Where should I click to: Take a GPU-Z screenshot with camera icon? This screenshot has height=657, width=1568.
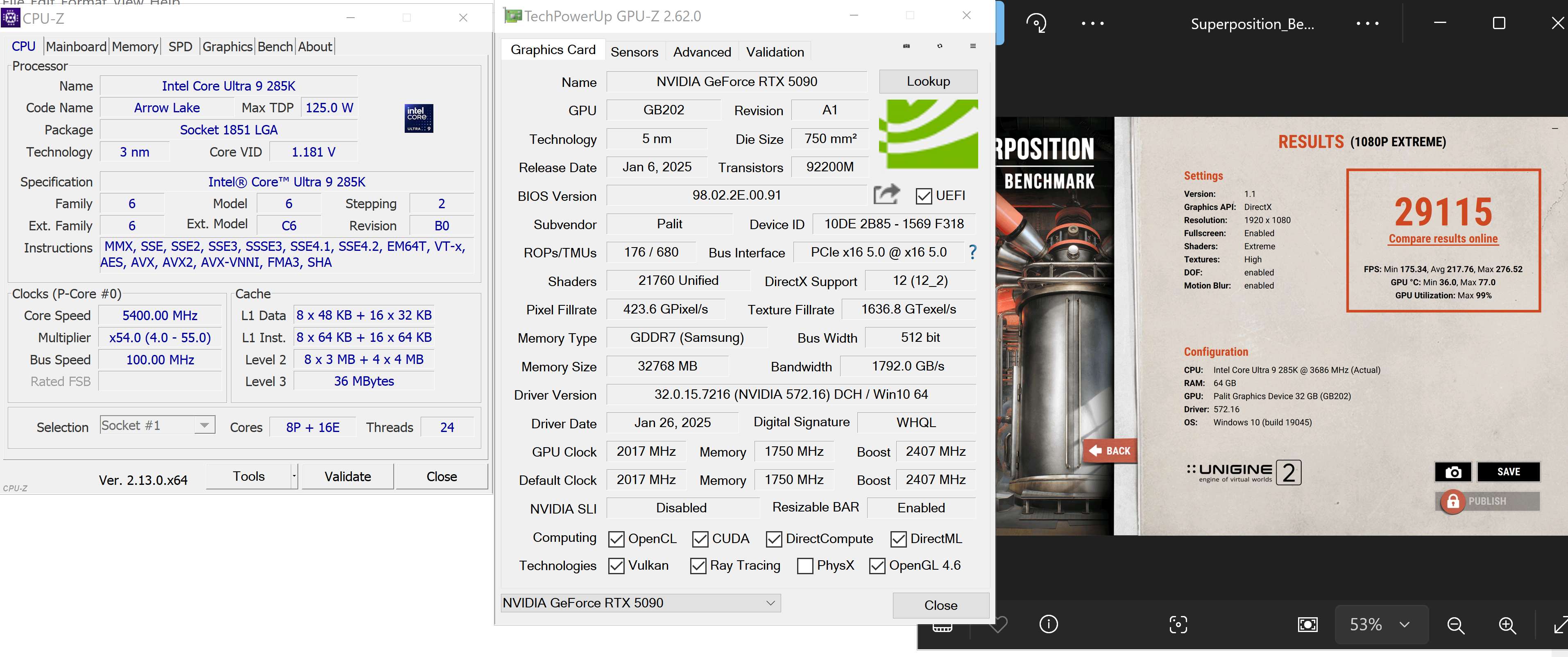pyautogui.click(x=906, y=46)
